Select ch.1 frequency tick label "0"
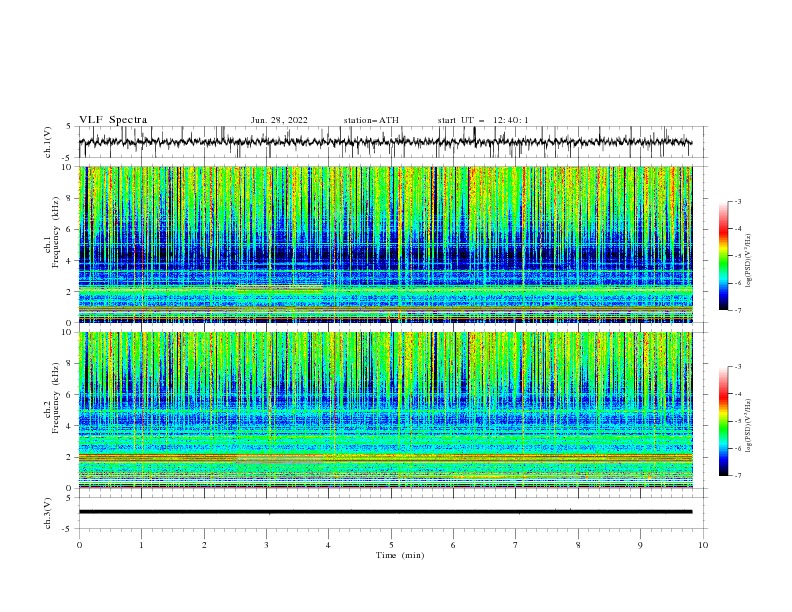Viewport: 792px width, 612px height. tap(69, 323)
